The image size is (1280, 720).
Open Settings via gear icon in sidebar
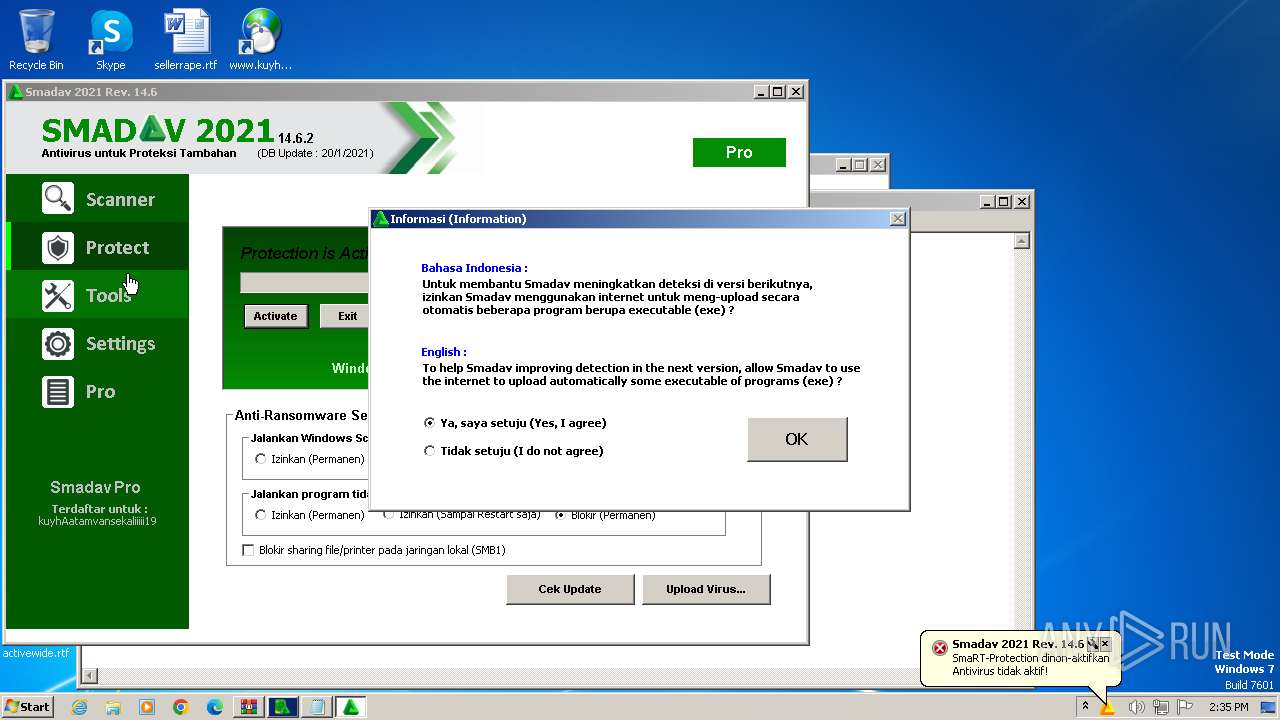coord(58,343)
